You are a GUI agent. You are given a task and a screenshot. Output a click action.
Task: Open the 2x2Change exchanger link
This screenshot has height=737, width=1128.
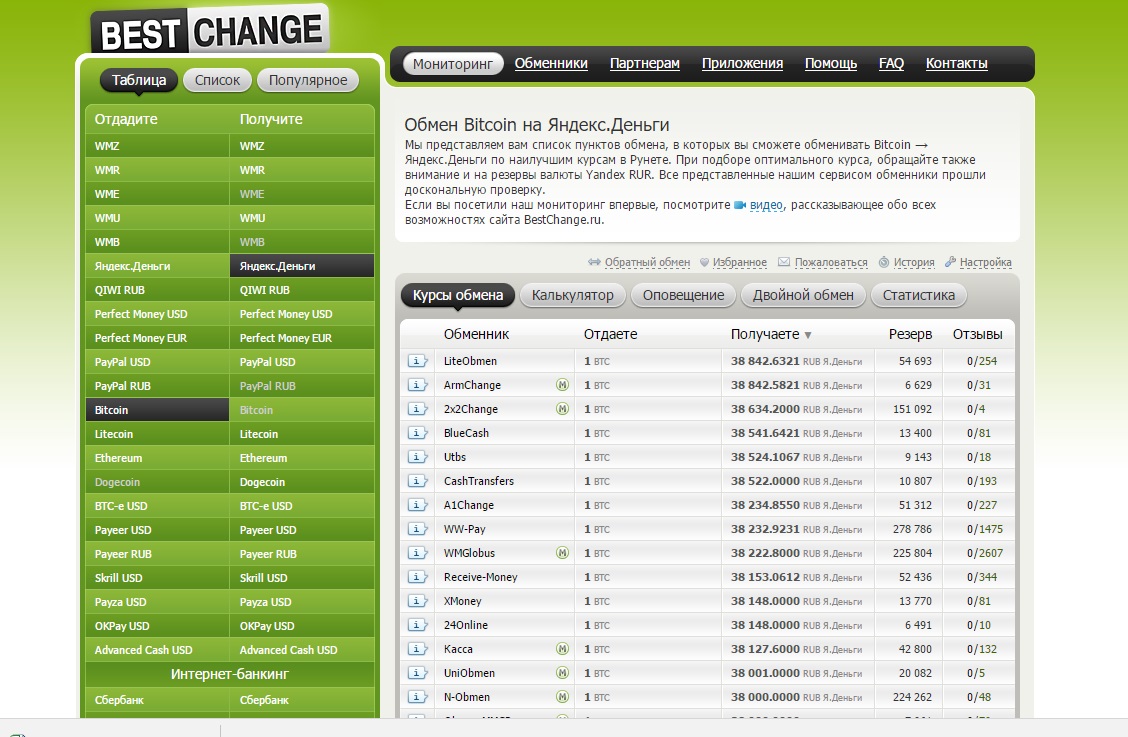470,409
